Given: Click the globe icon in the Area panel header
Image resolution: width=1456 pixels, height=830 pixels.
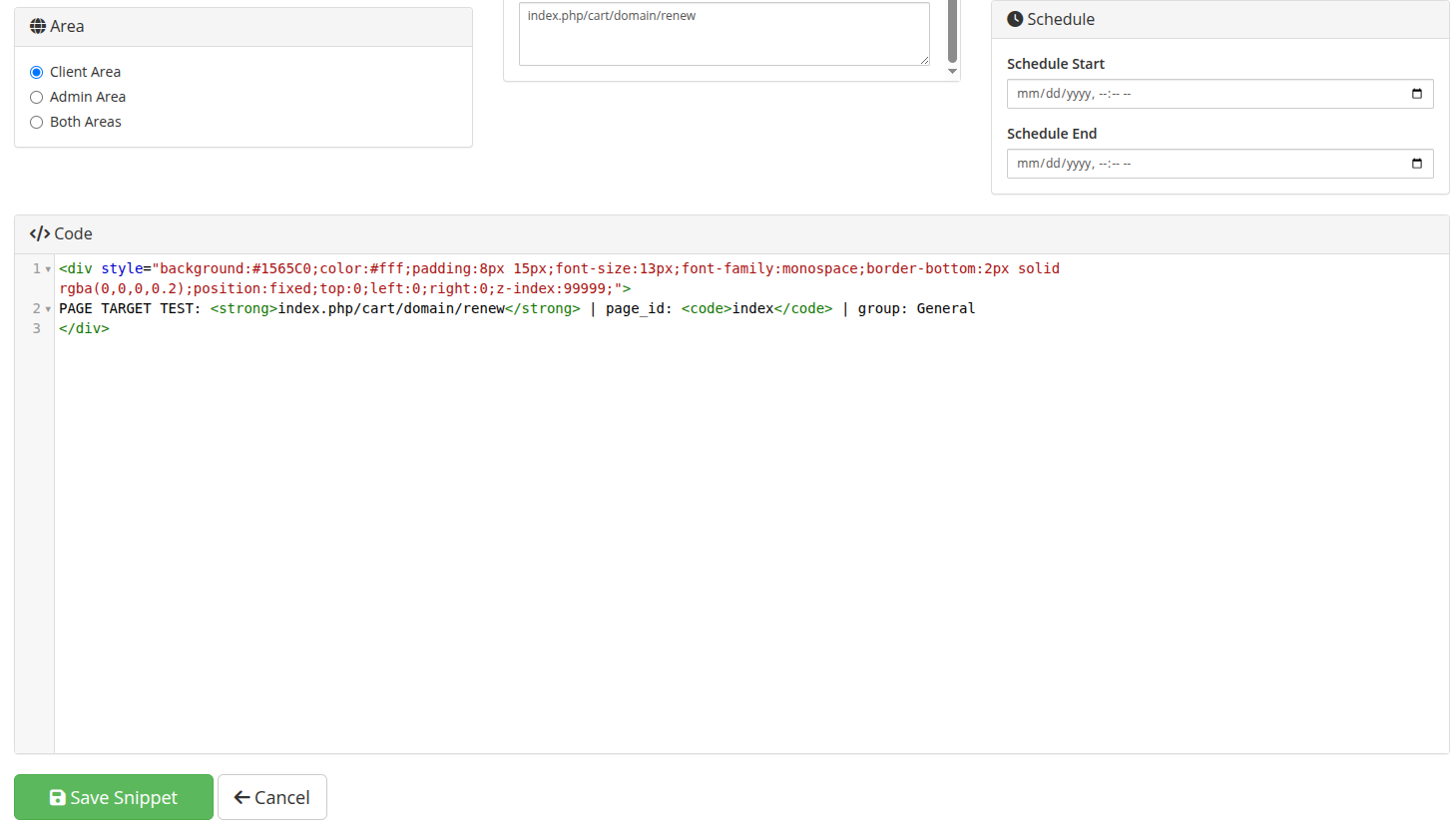Looking at the screenshot, I should point(36,26).
